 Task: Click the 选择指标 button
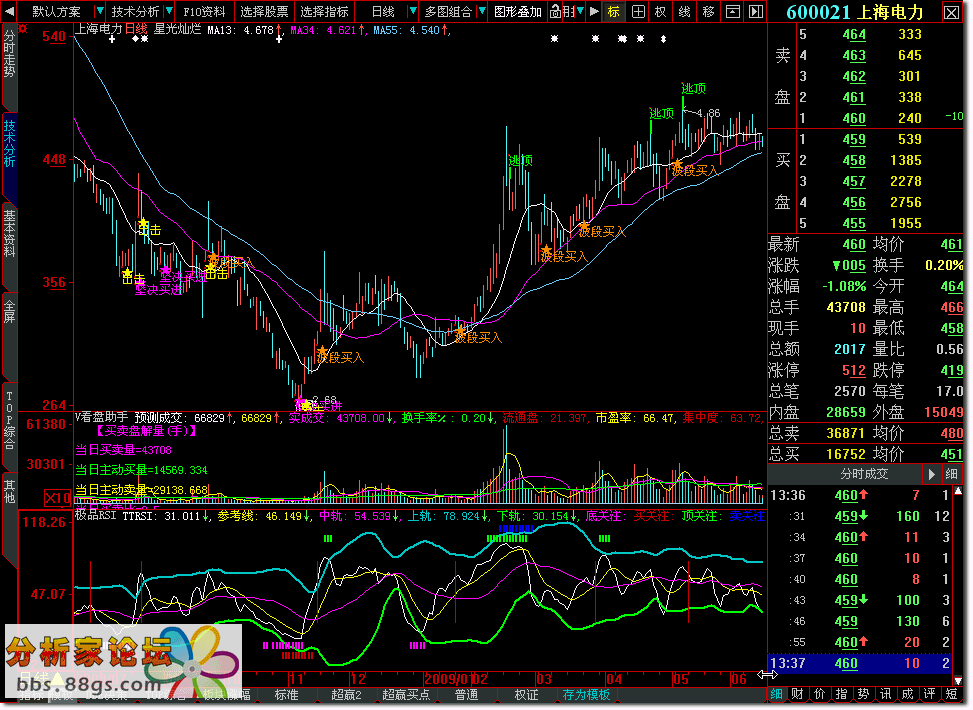tap(325, 11)
